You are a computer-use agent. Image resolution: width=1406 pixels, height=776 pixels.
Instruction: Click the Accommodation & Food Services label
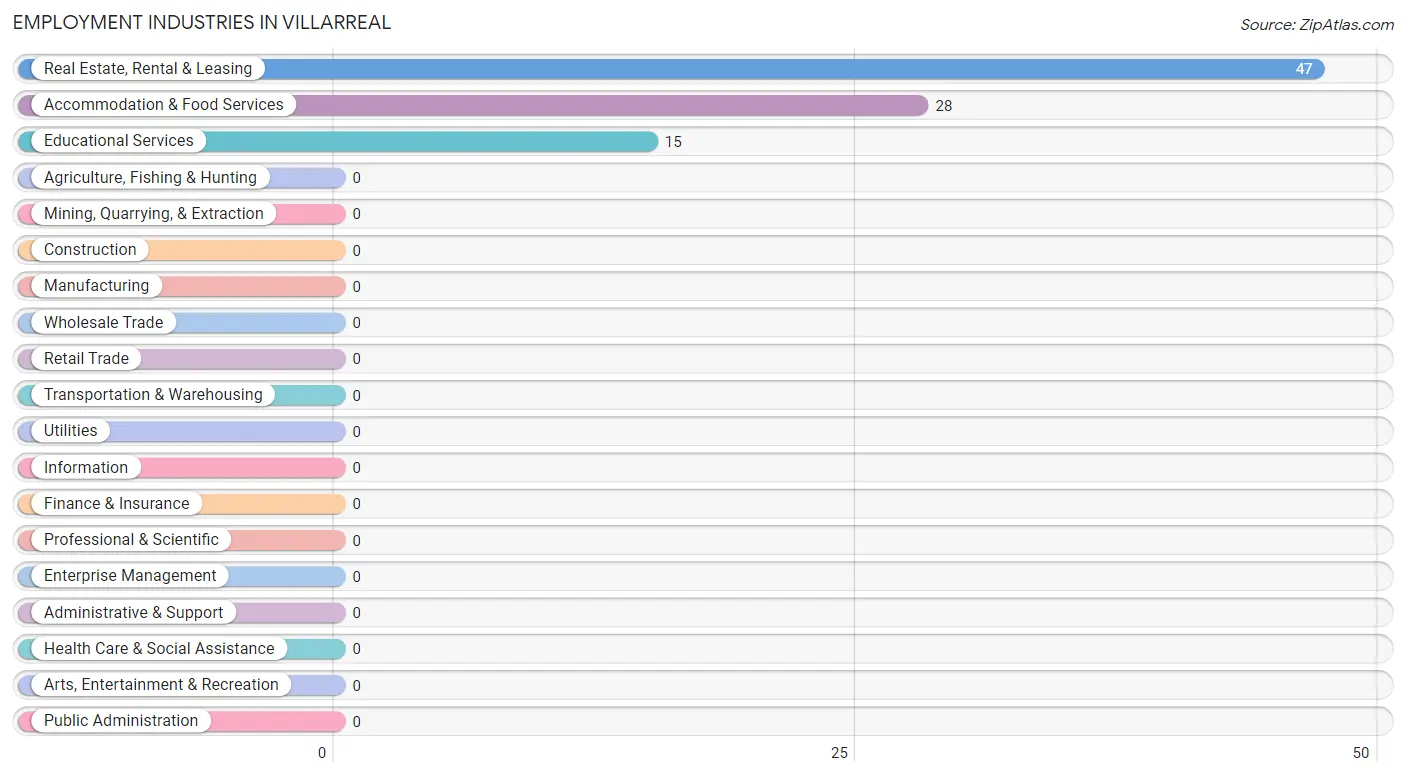click(x=164, y=105)
